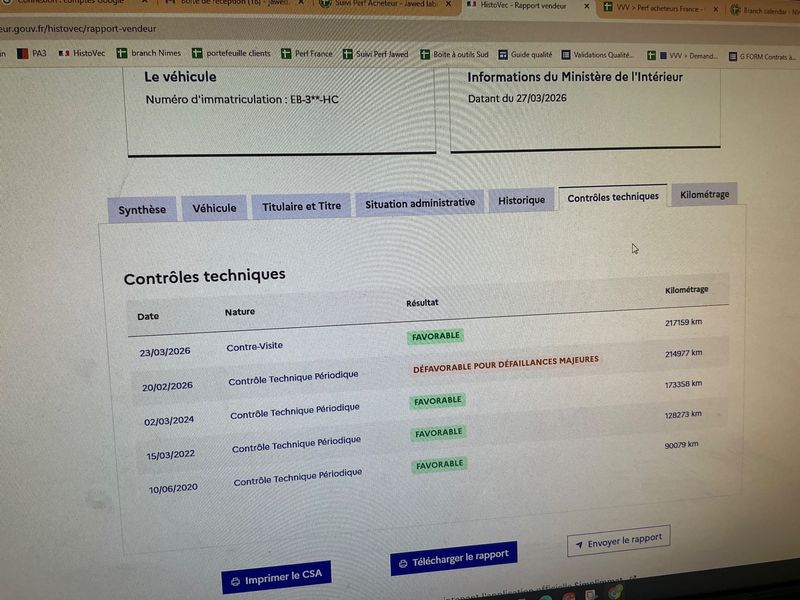Click the Résultat column header

[422, 303]
